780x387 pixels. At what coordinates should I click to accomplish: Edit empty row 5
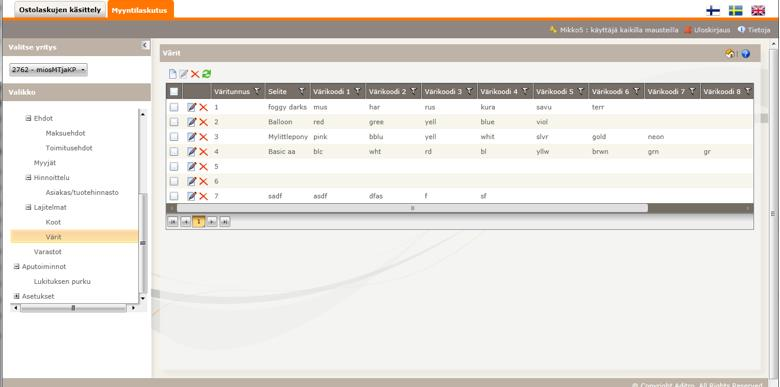click(192, 167)
